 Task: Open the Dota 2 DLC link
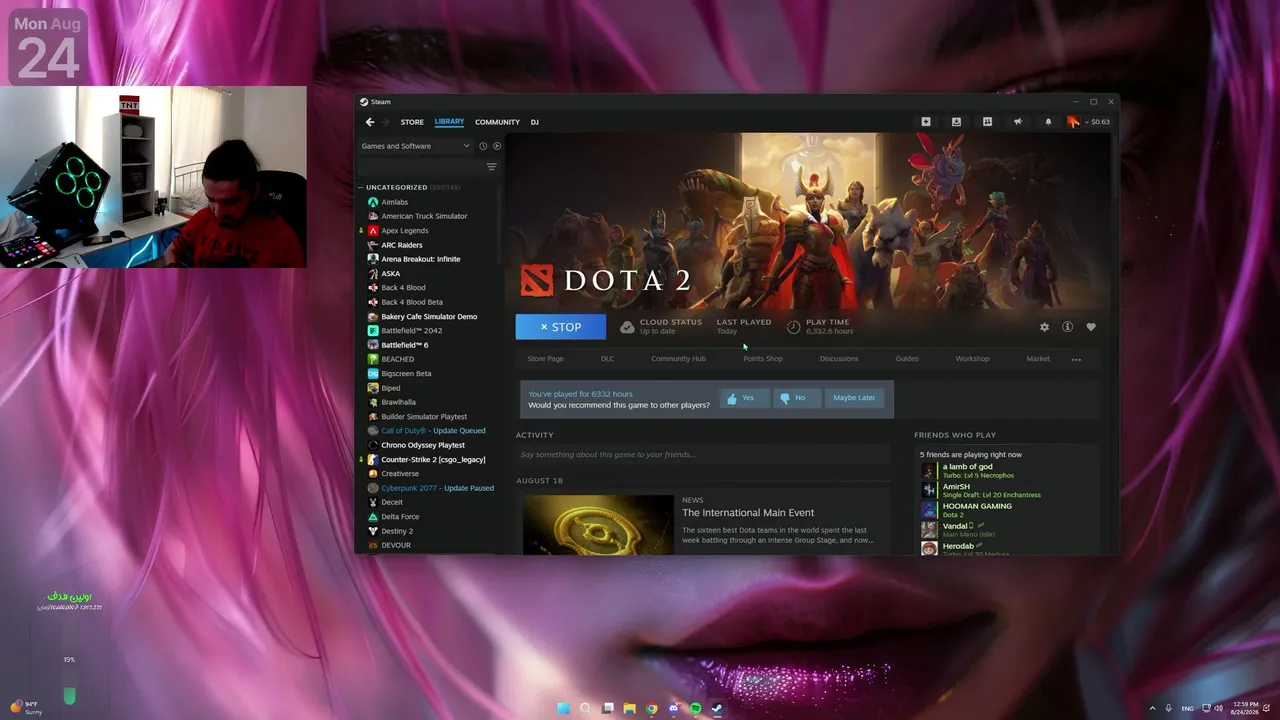pyautogui.click(x=608, y=359)
